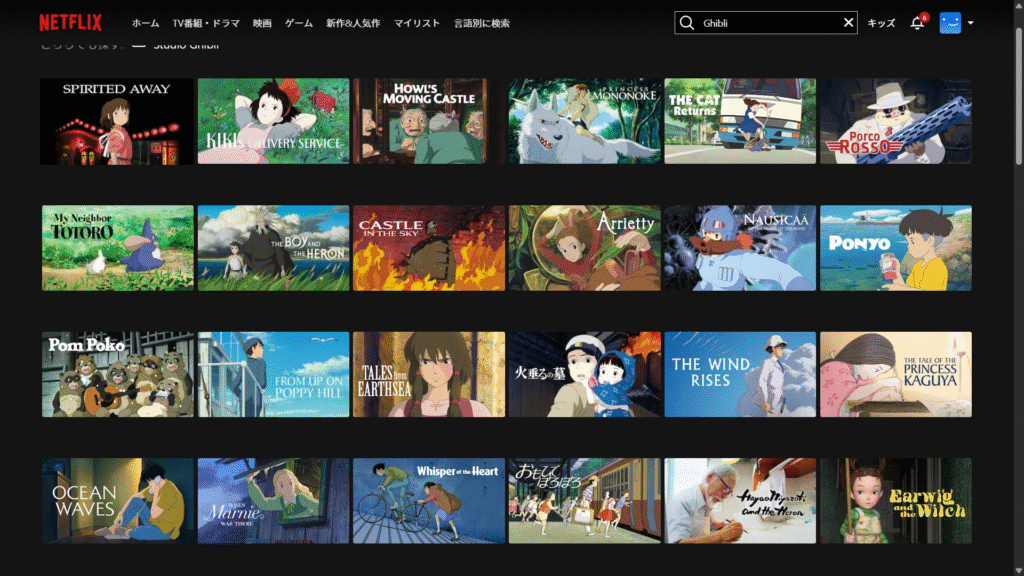Open the Porco Rosso thumbnail

tap(896, 121)
